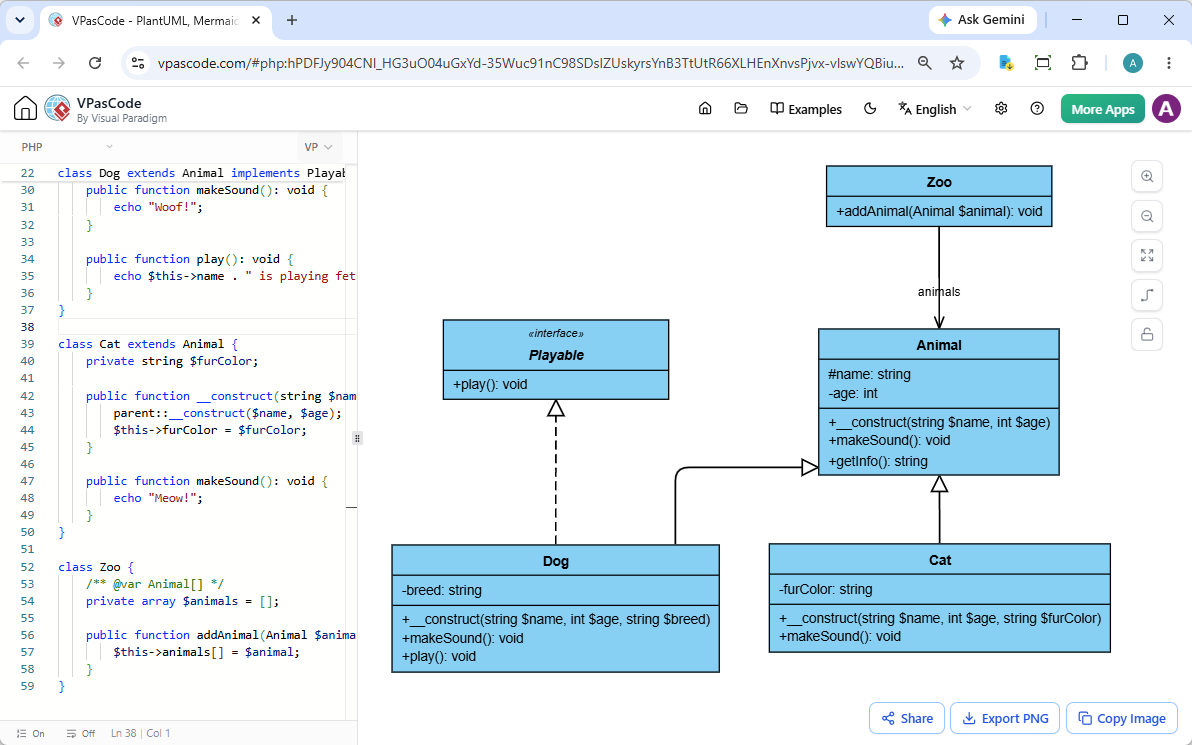Viewport: 1192px width, 745px height.
Task: Select the Cat class title
Action: [x=940, y=560]
